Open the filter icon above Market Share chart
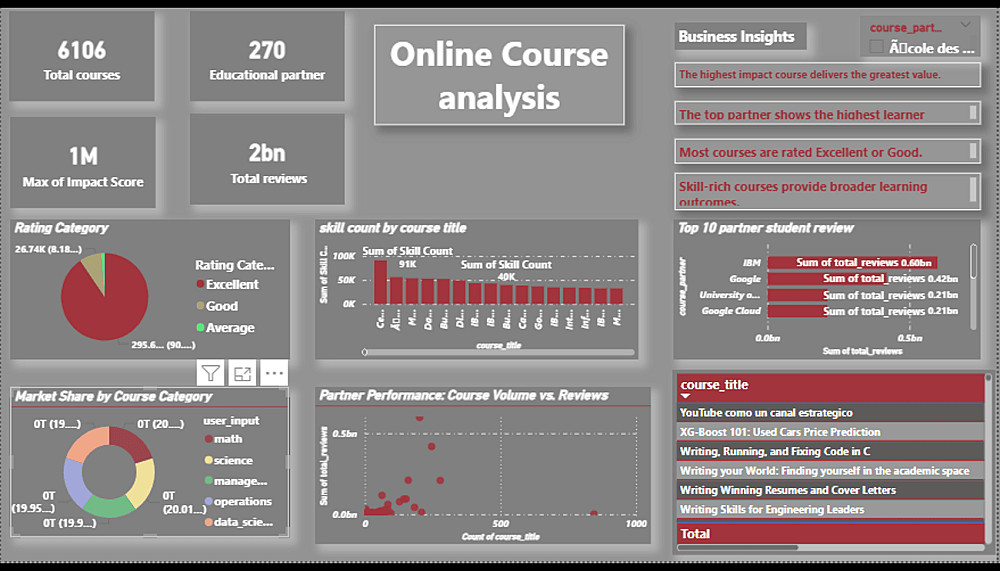This screenshot has height=571, width=1000. (210, 373)
